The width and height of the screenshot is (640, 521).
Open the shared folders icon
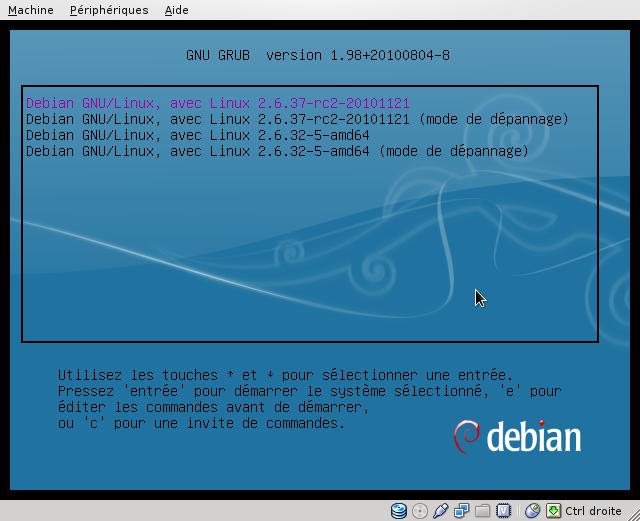pos(483,511)
